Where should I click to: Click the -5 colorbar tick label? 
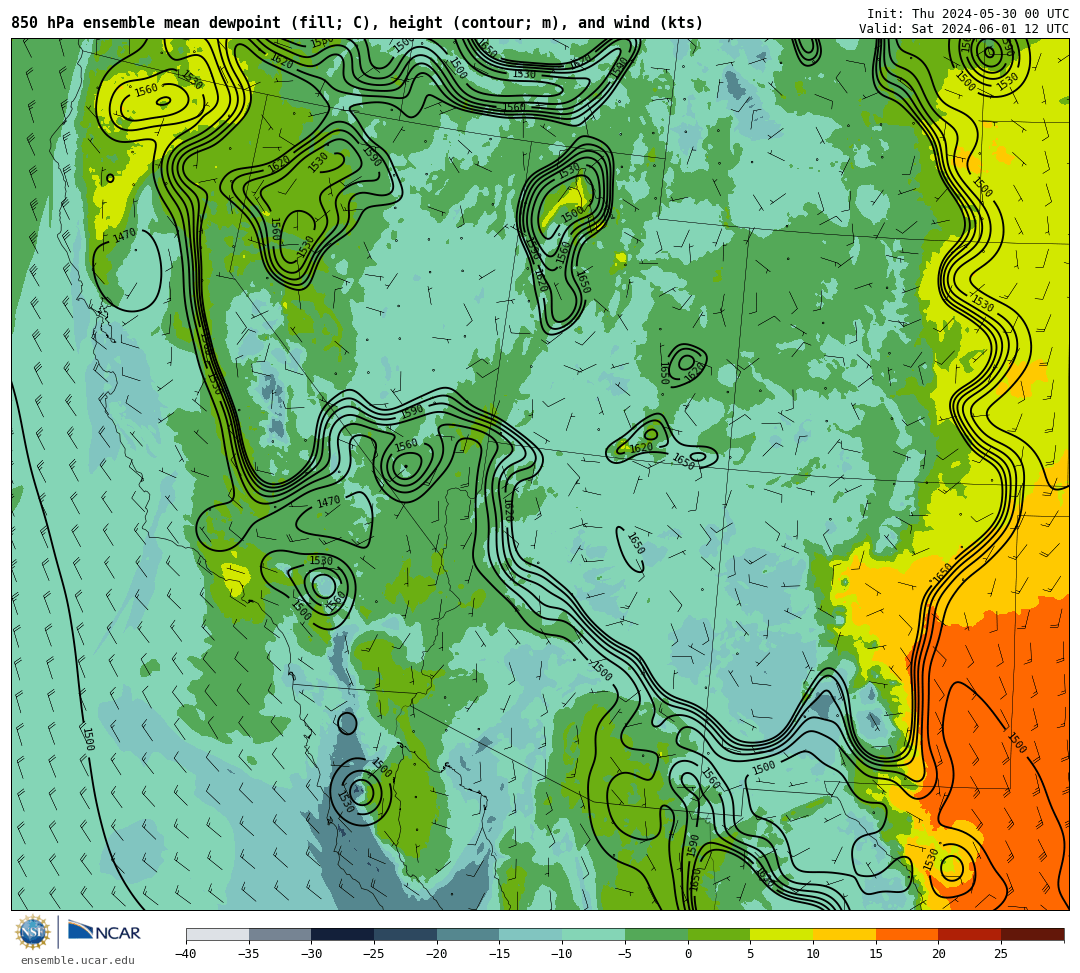click(x=624, y=954)
